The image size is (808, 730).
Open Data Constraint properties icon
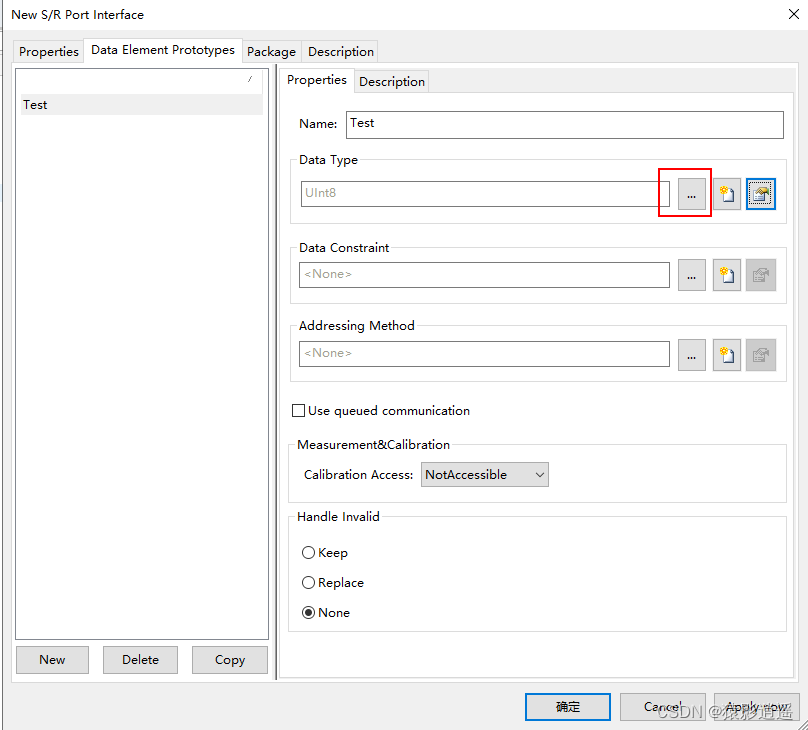(x=761, y=275)
